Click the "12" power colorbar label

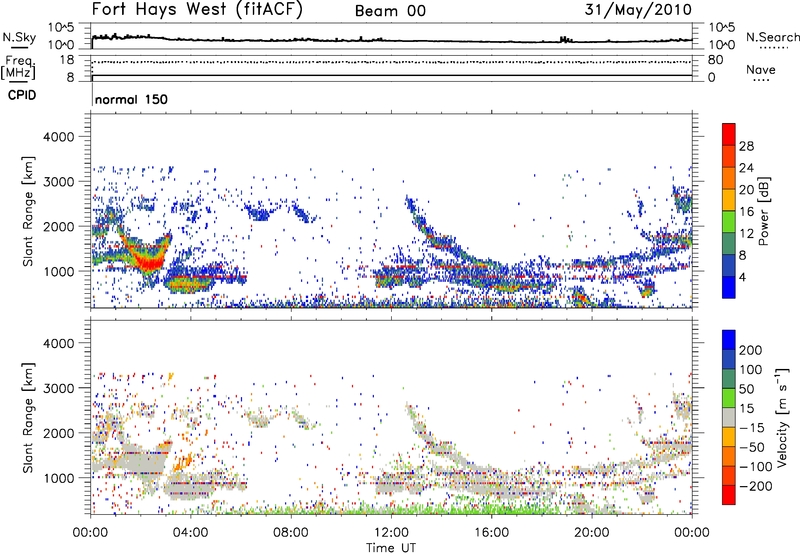click(x=746, y=234)
